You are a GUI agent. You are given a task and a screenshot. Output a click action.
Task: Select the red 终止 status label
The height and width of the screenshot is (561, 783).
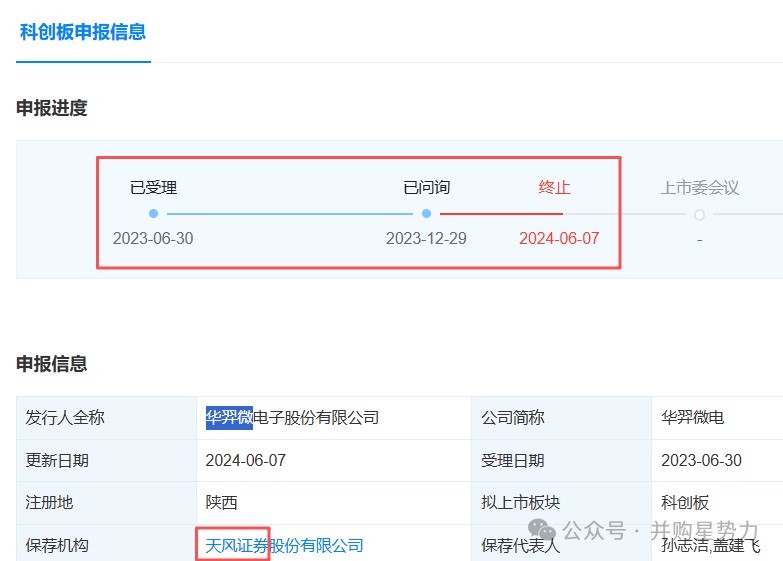tap(555, 187)
